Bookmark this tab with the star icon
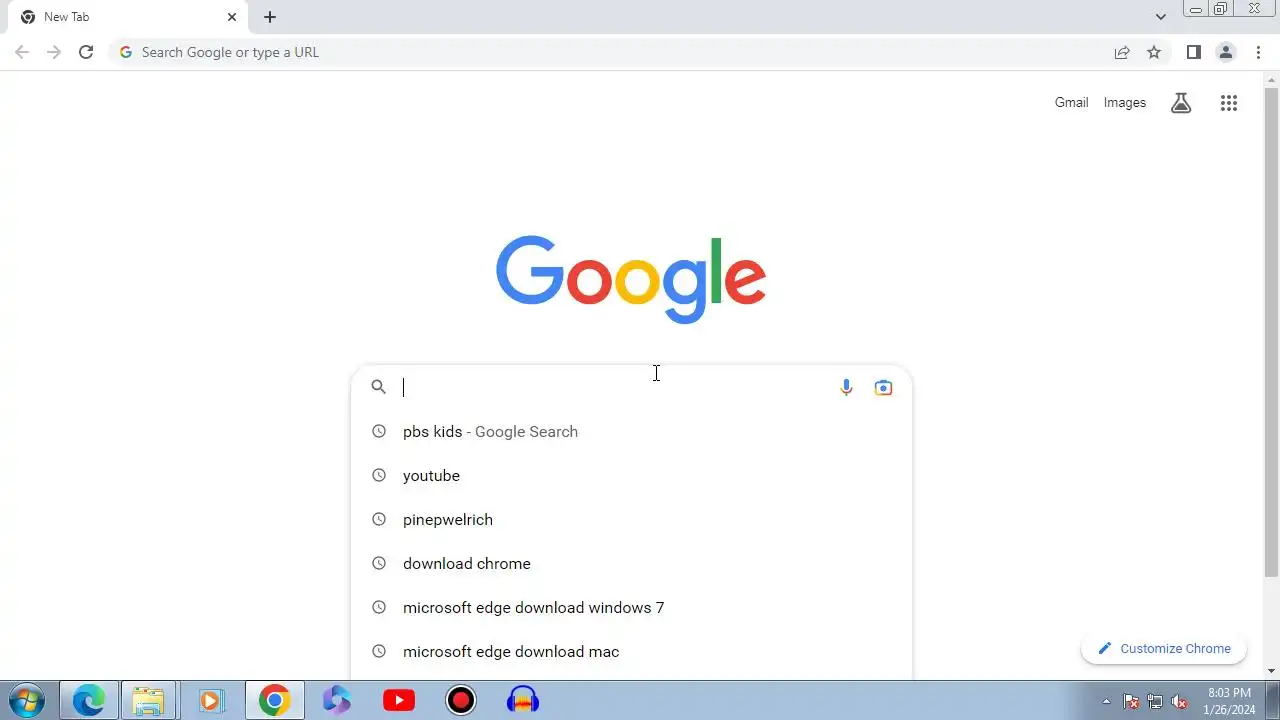The image size is (1280, 720). (x=1154, y=52)
